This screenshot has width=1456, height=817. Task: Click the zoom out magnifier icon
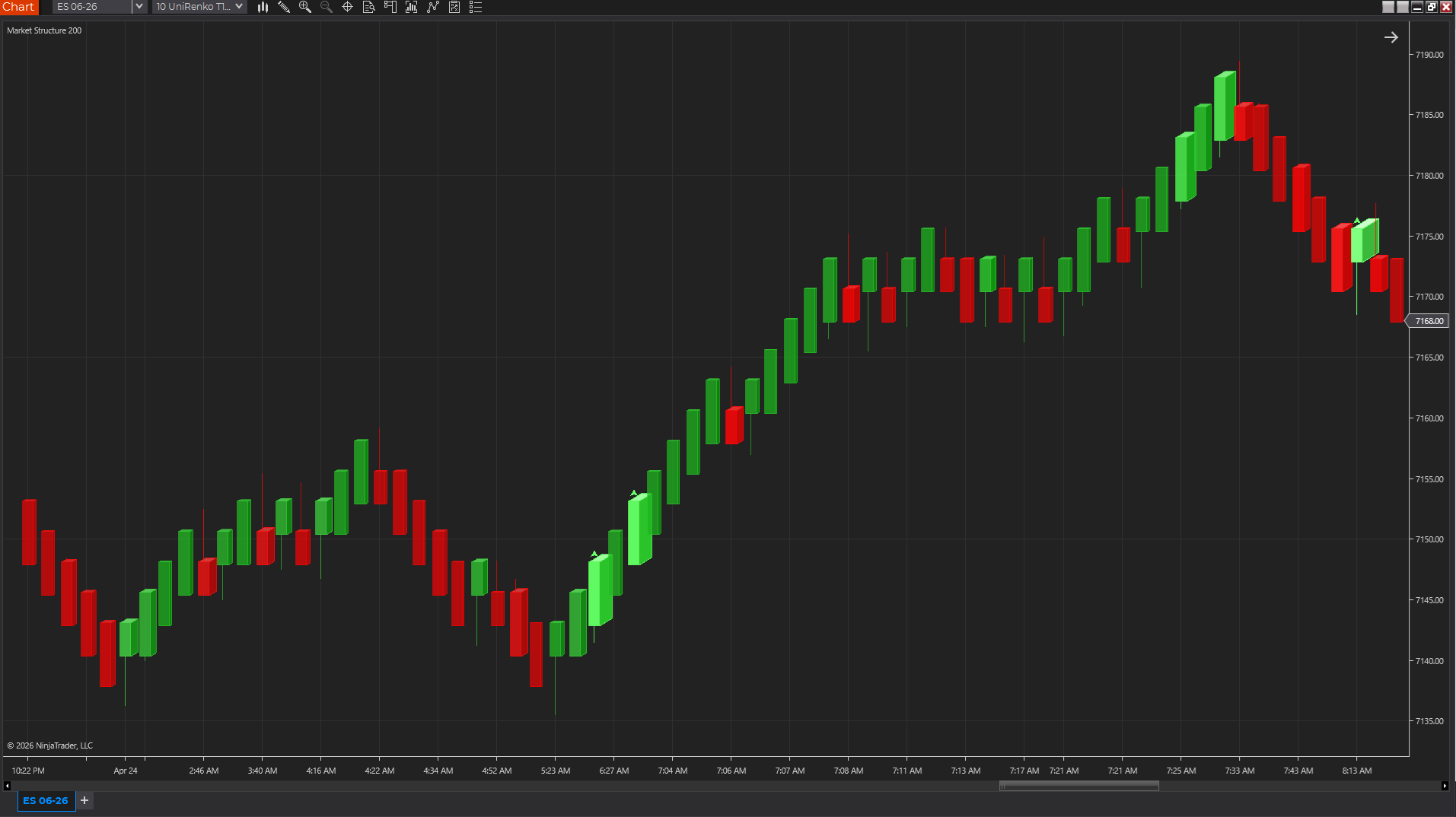tap(327, 7)
